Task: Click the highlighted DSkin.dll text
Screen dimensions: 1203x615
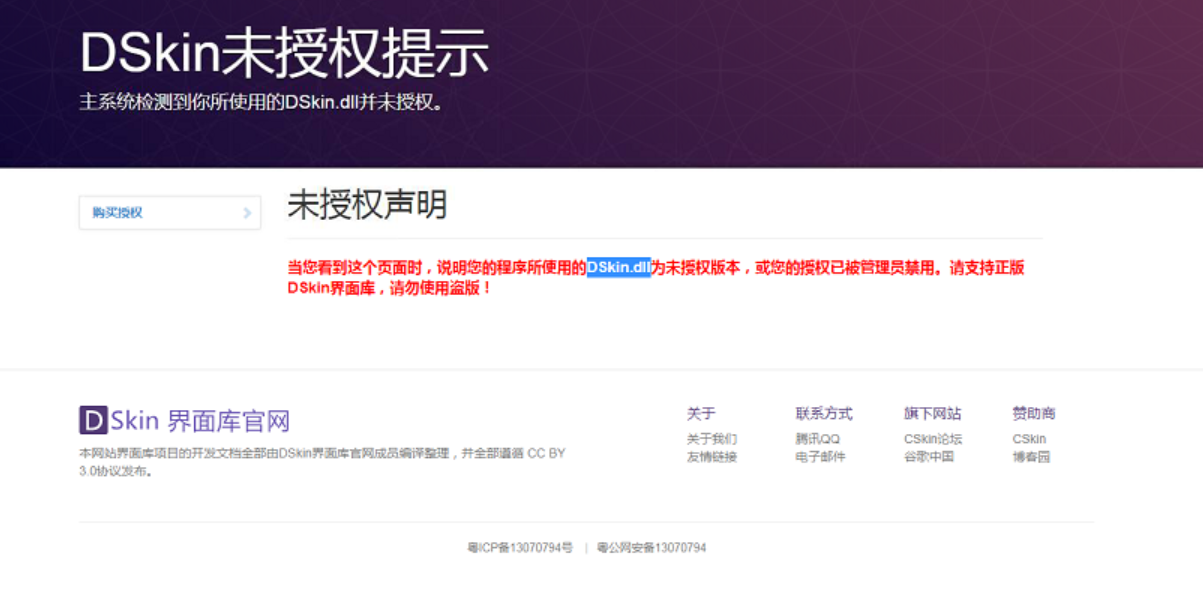Action: [x=619, y=268]
